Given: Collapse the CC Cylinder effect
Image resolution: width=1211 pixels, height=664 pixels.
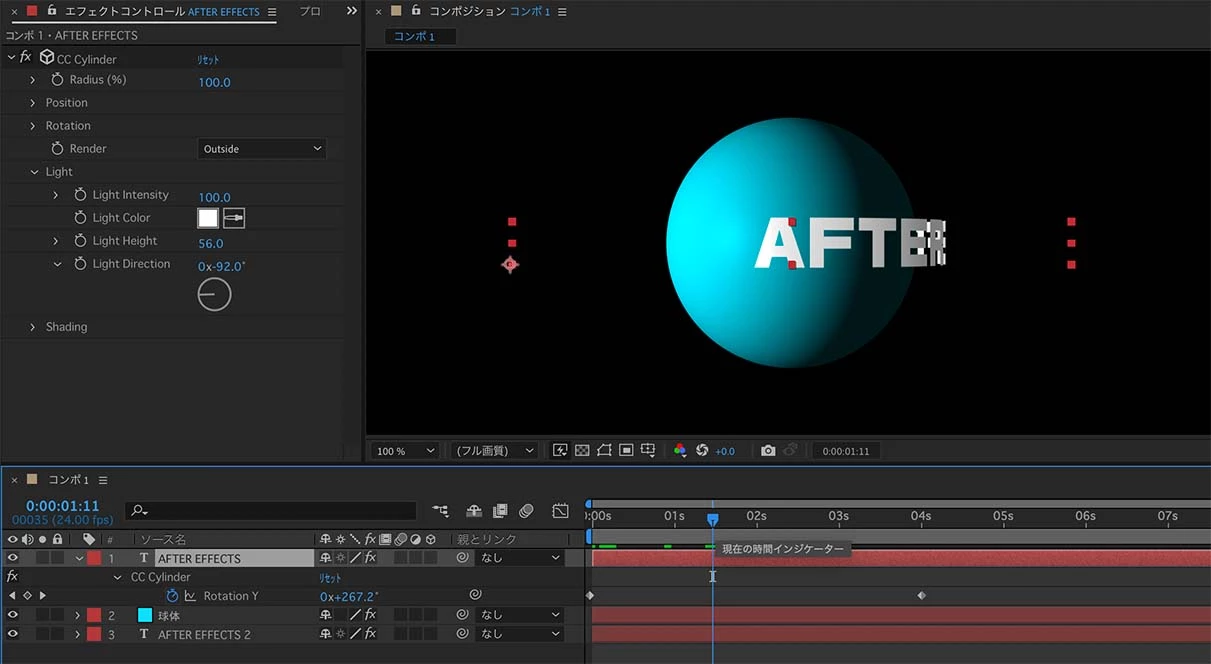Looking at the screenshot, I should [11, 58].
